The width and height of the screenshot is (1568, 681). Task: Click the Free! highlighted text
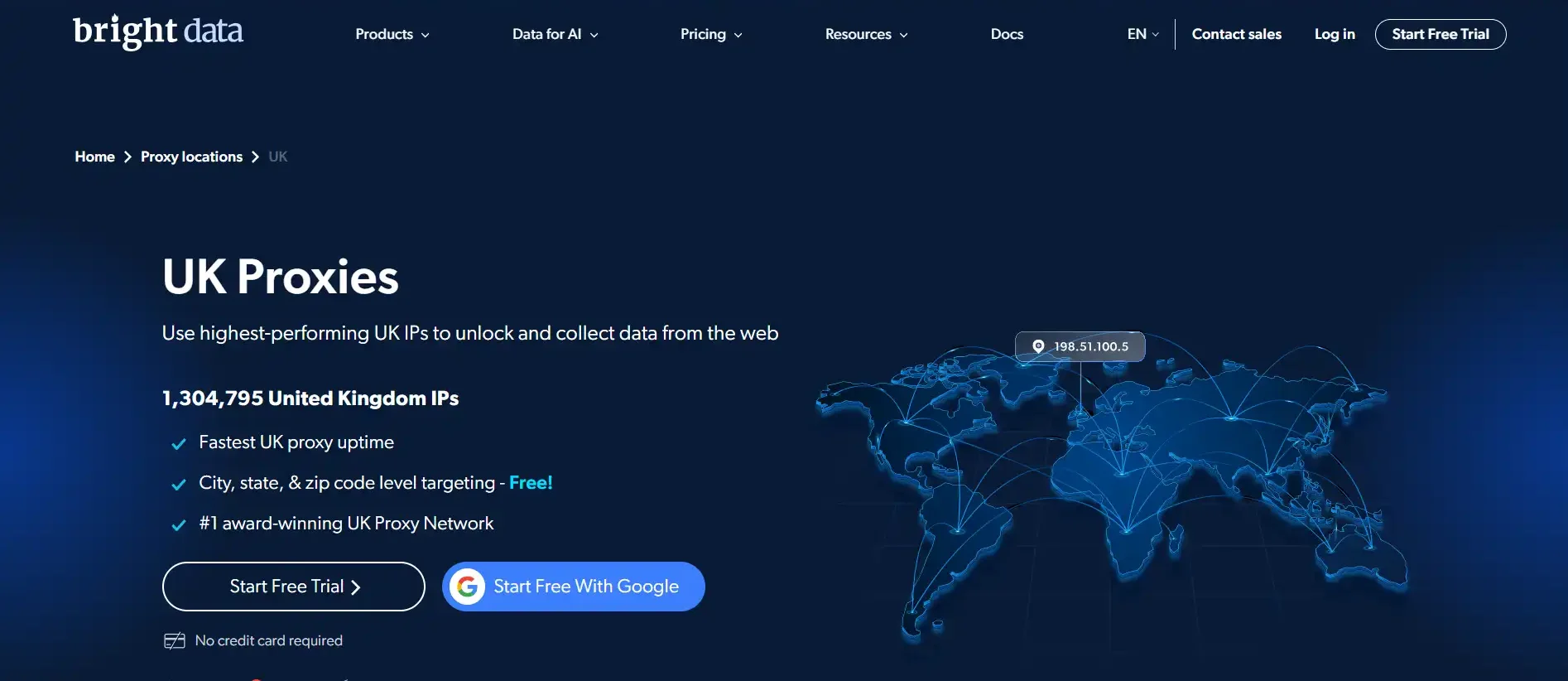click(531, 483)
